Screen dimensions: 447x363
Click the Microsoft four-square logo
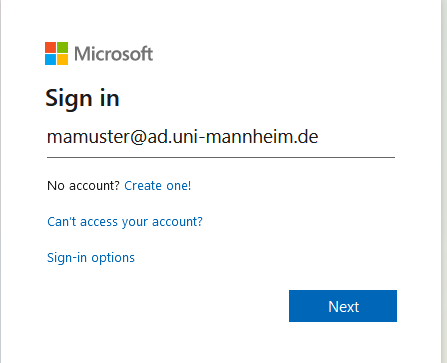[x=56, y=53]
